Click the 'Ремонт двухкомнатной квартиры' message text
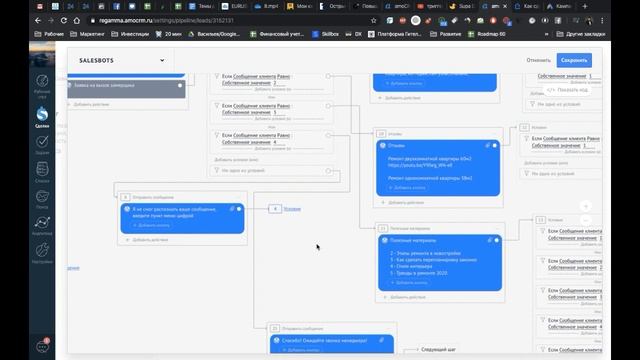The image size is (640, 360). [429, 158]
